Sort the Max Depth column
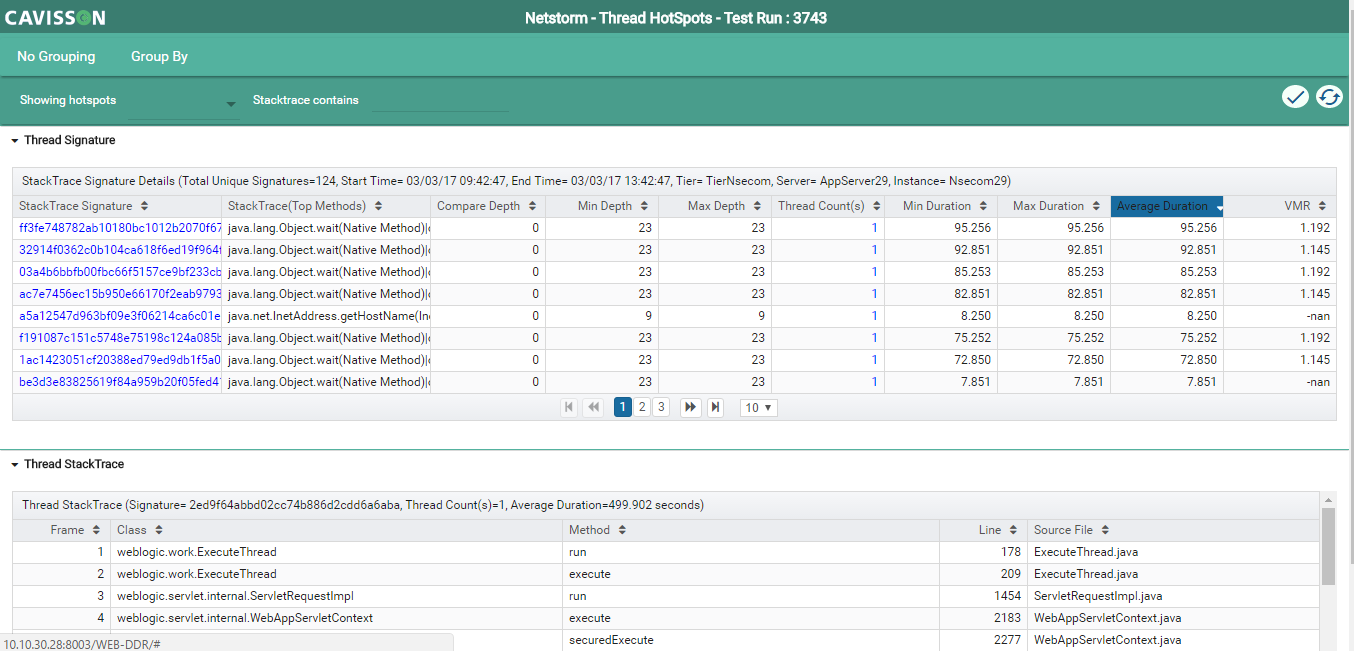The height and width of the screenshot is (651, 1354). (x=758, y=206)
